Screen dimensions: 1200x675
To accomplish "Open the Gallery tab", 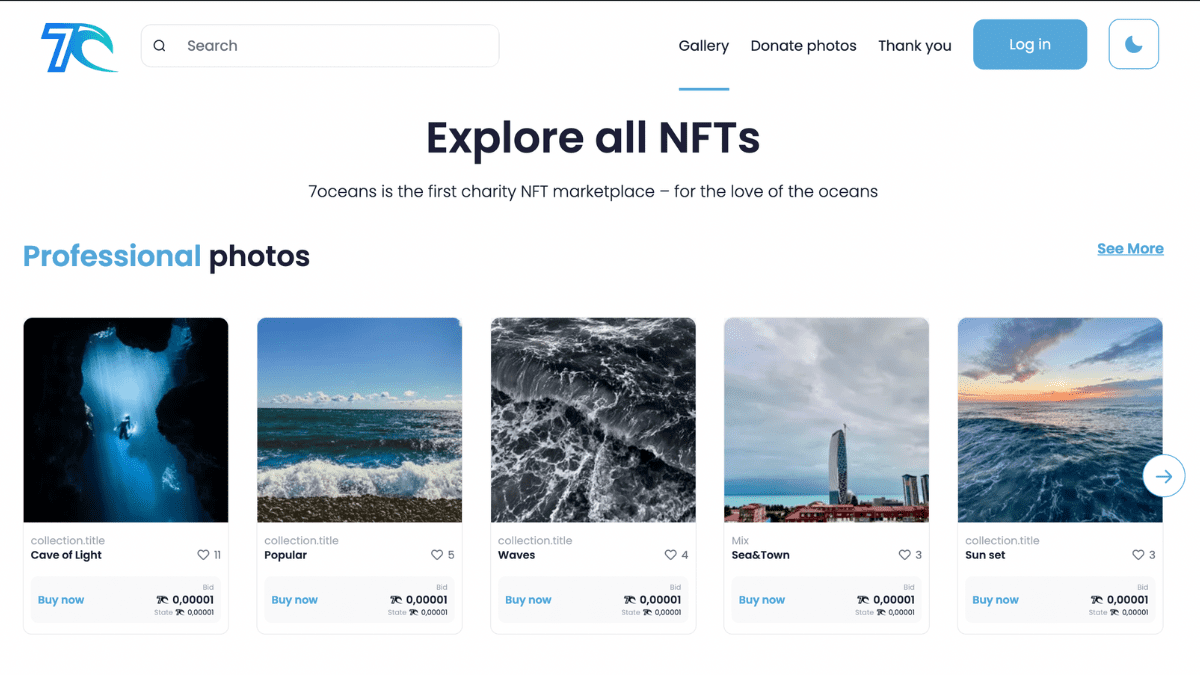I will (x=703, y=46).
